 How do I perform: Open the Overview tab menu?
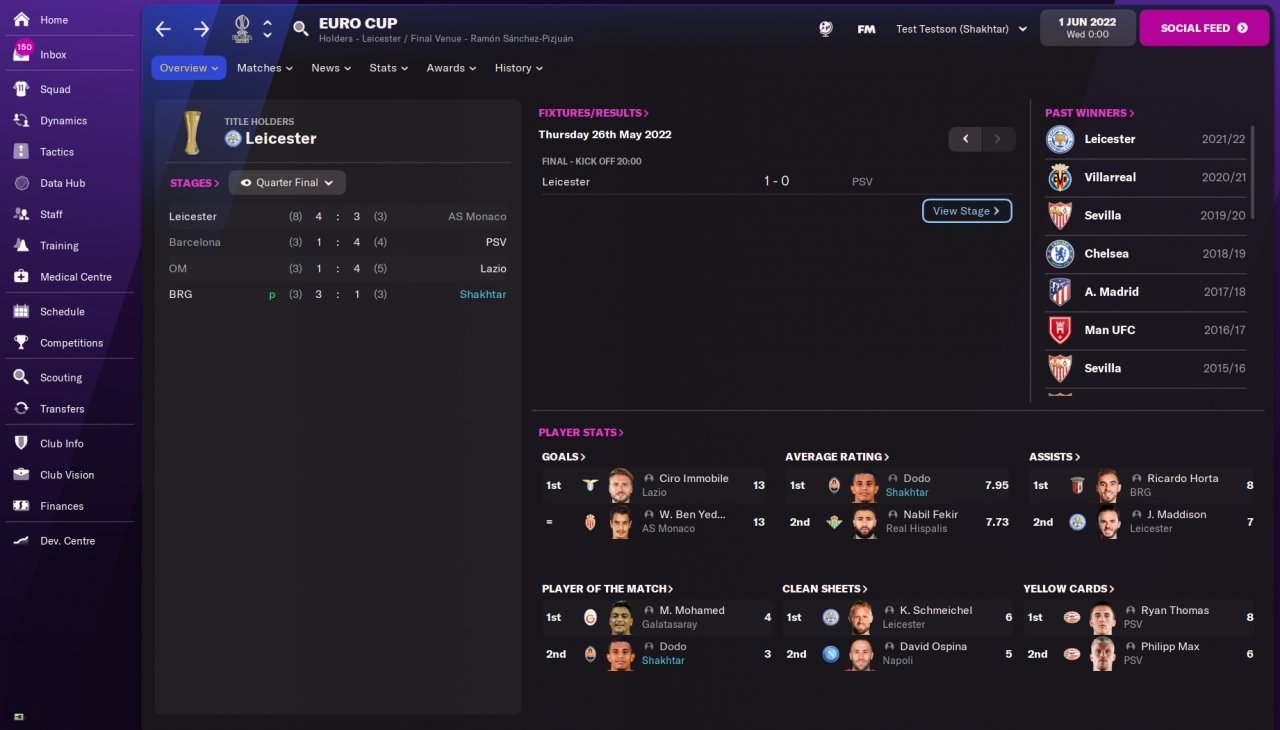(189, 68)
